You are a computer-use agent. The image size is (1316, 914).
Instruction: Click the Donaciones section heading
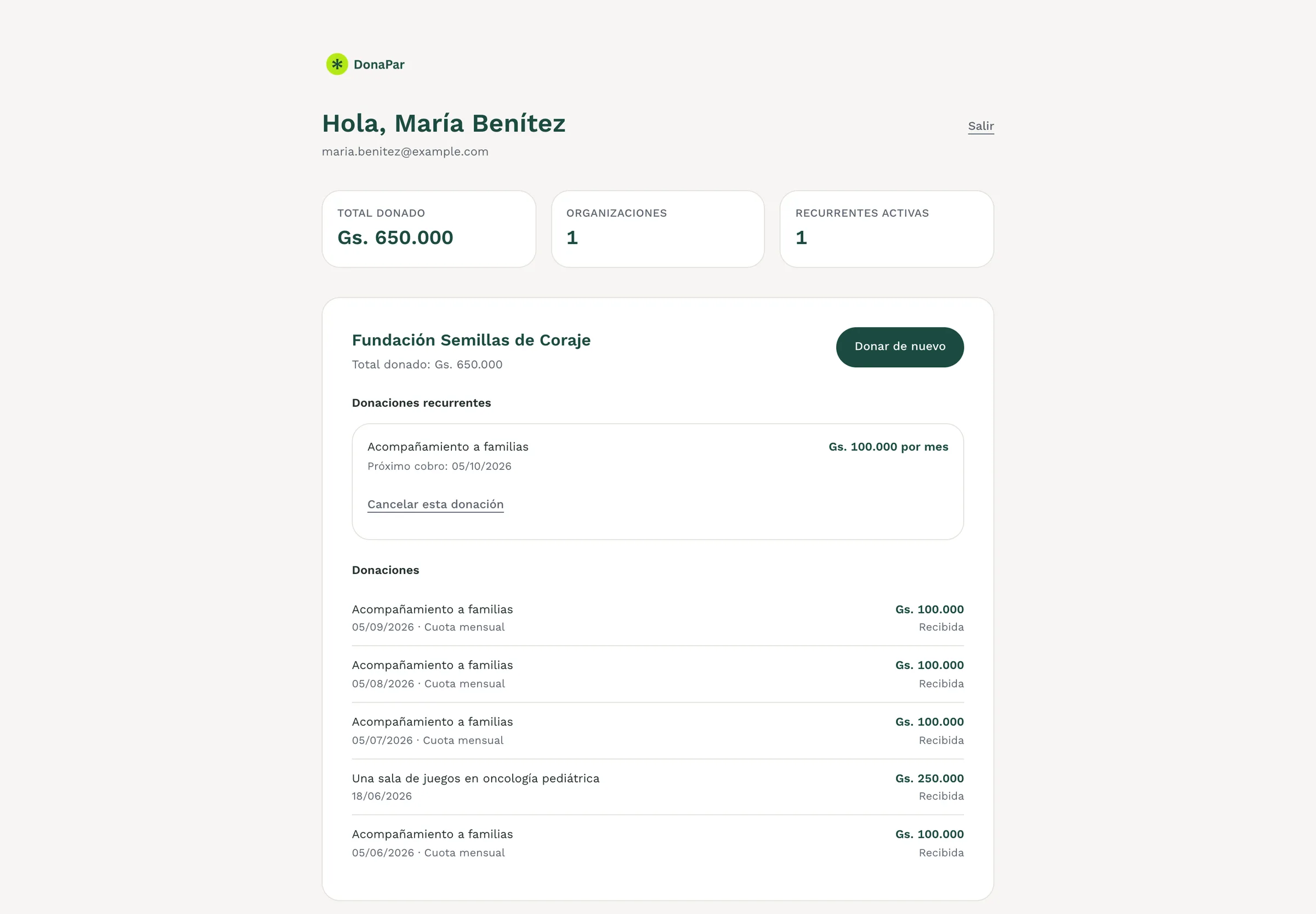click(385, 570)
